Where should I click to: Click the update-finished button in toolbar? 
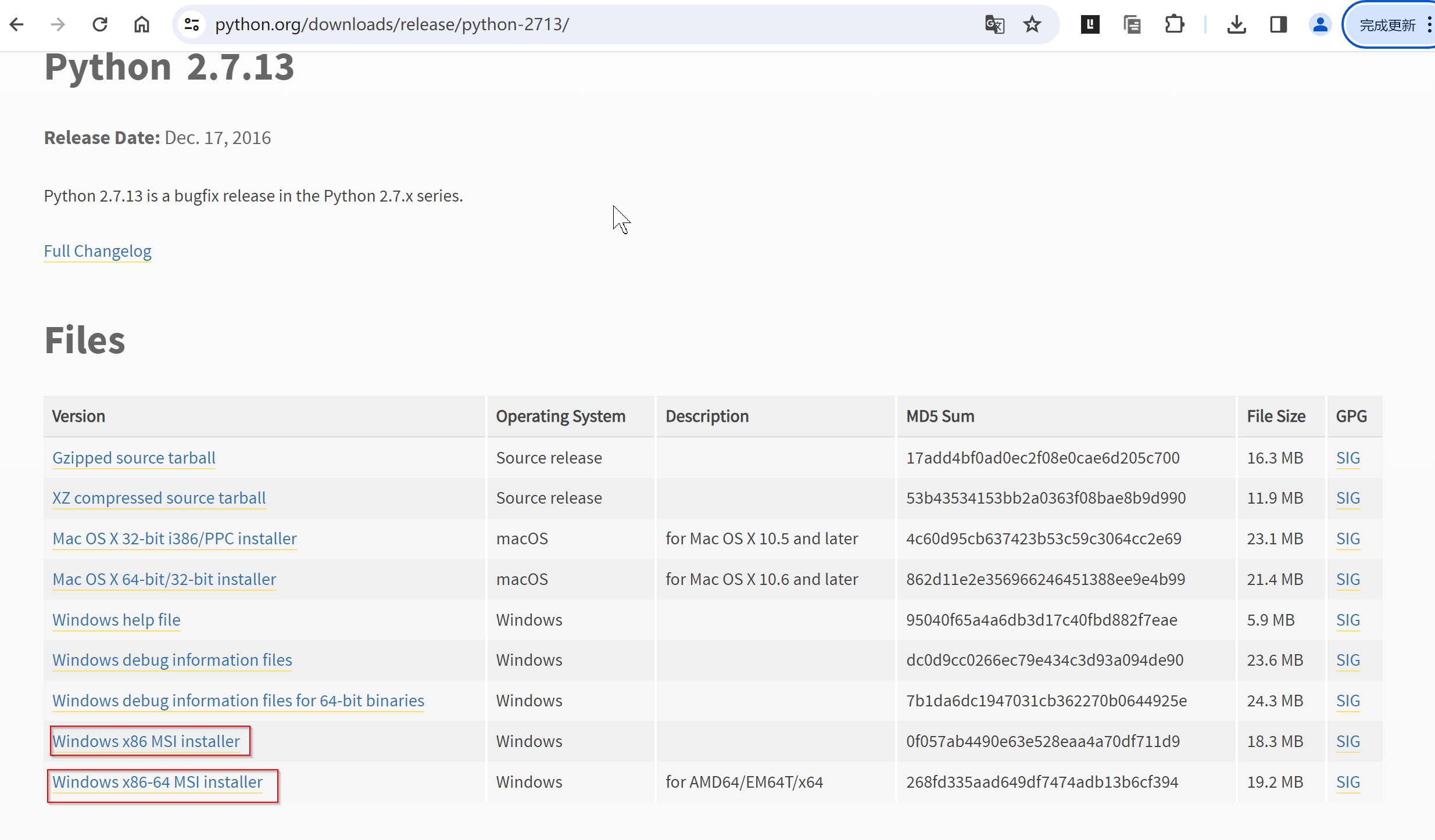(x=1387, y=25)
